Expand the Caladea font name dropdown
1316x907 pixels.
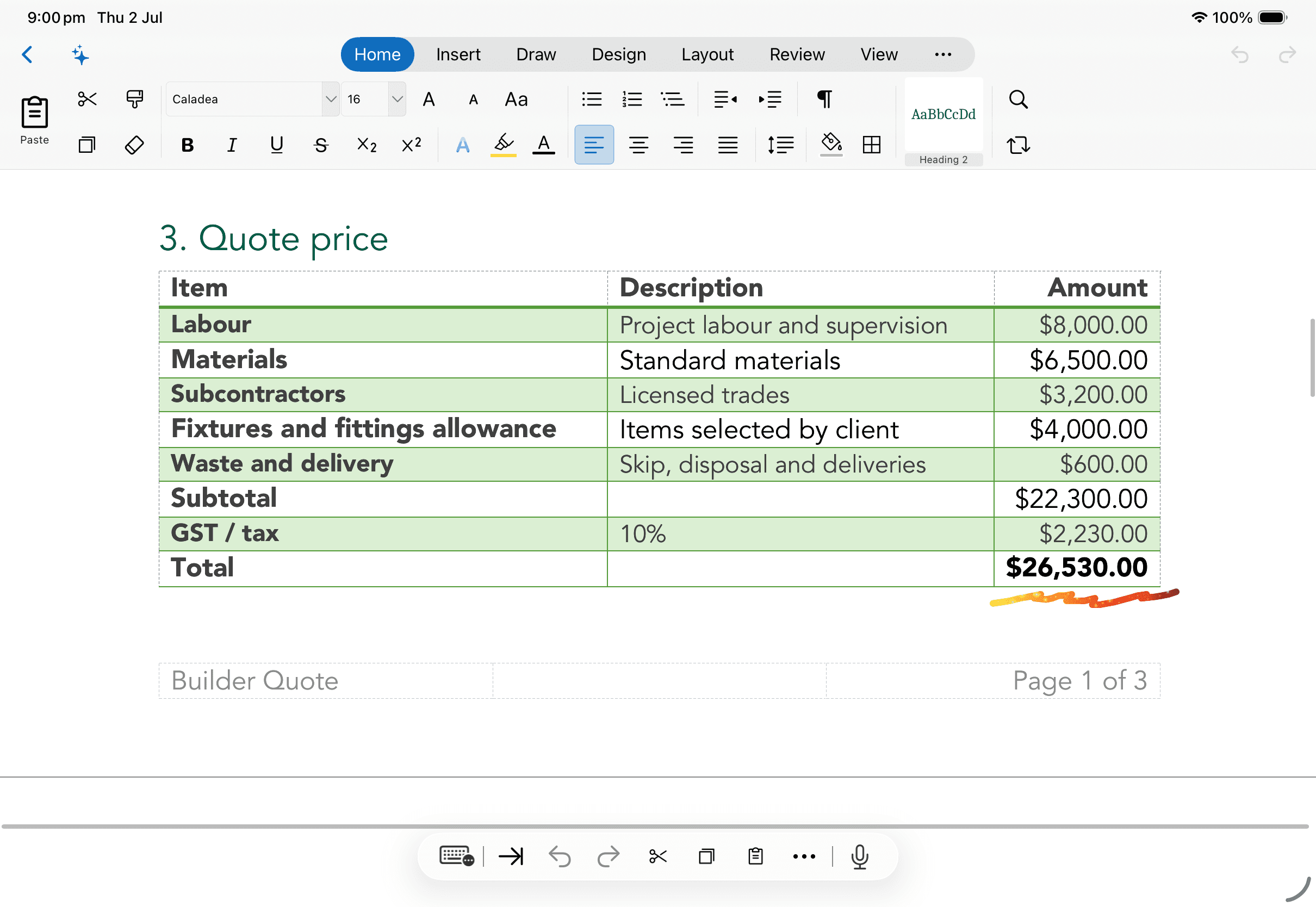330,99
